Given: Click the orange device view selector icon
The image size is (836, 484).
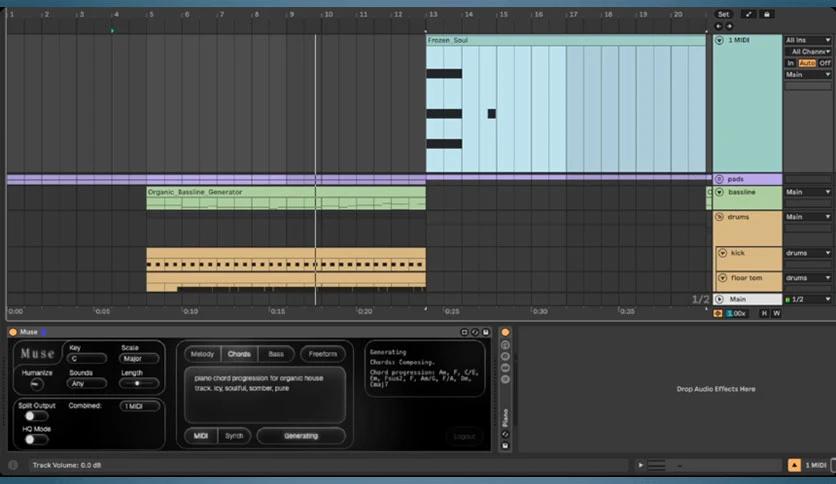Looking at the screenshot, I should click(x=794, y=465).
